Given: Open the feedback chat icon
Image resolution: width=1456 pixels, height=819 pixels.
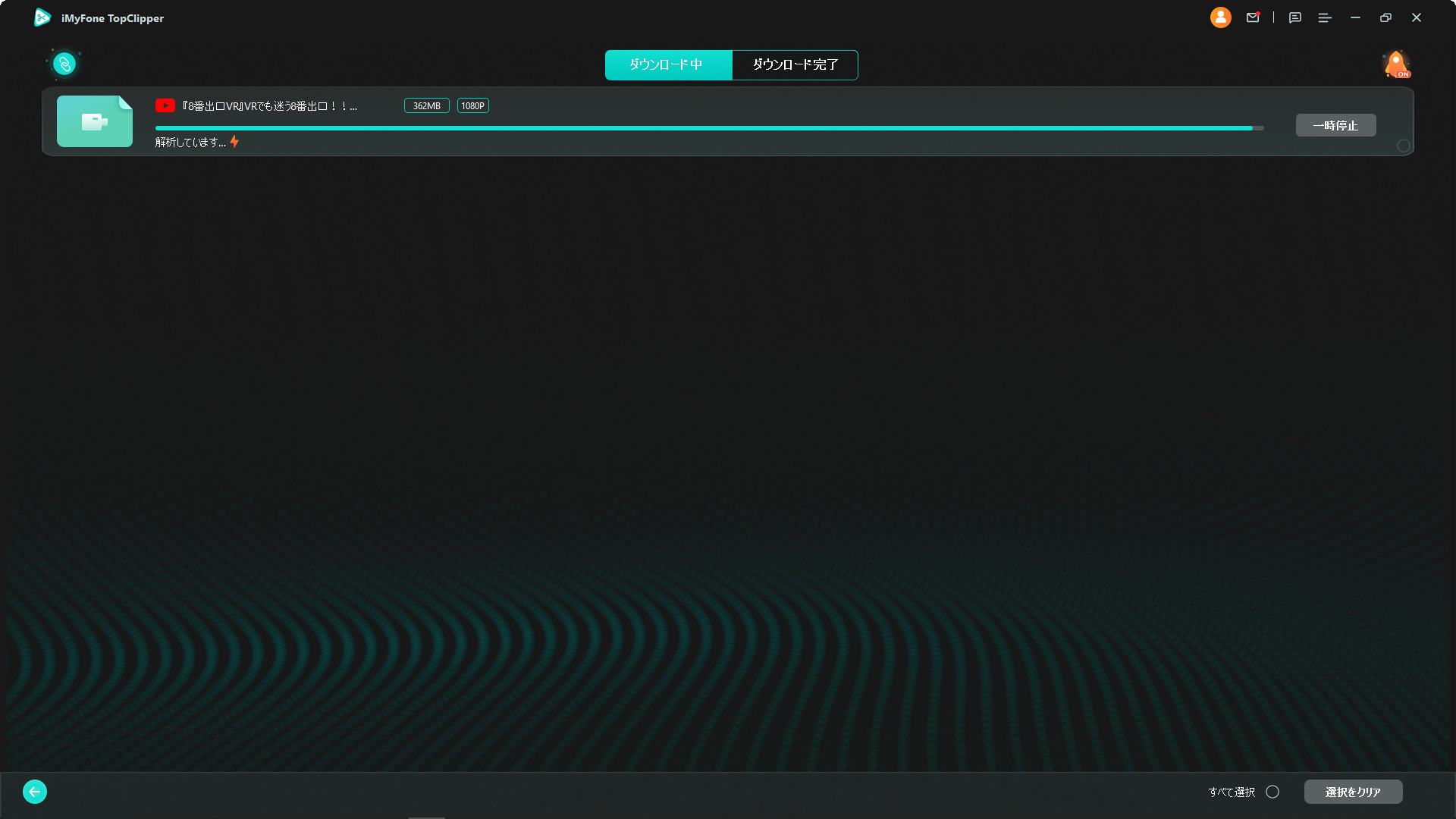Looking at the screenshot, I should click(x=1294, y=17).
